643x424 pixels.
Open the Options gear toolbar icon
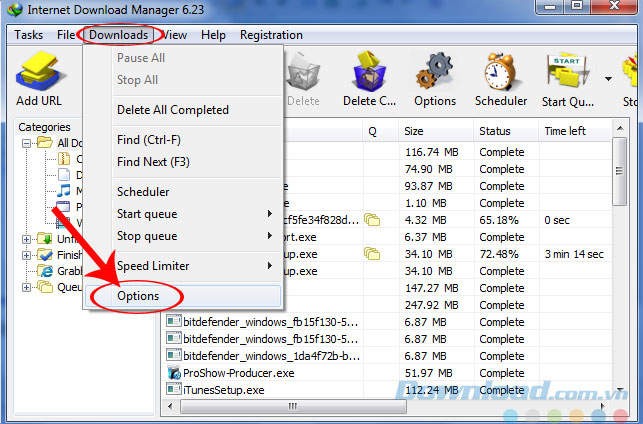(435, 71)
